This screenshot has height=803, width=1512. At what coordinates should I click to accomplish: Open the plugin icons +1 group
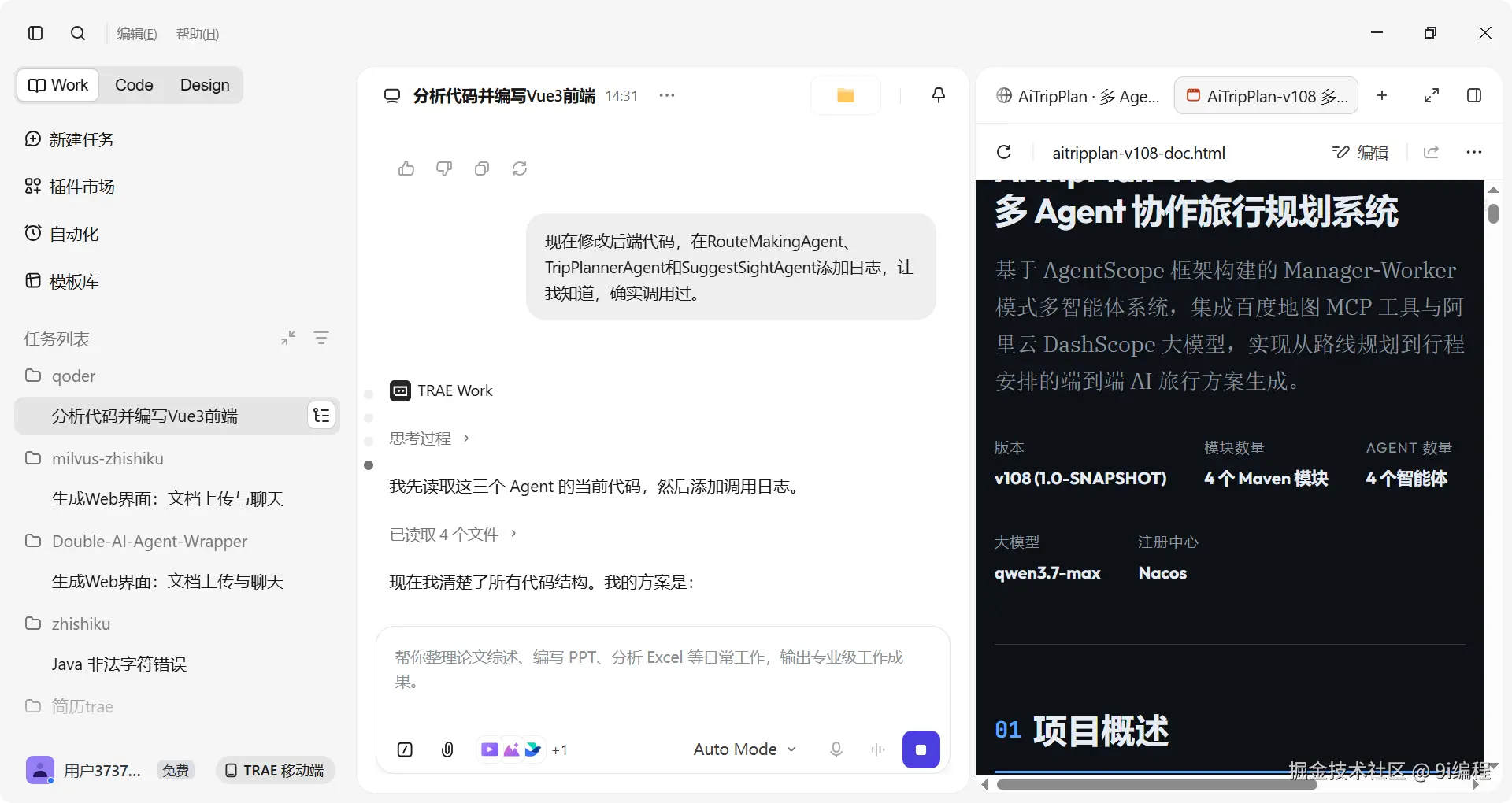click(523, 749)
